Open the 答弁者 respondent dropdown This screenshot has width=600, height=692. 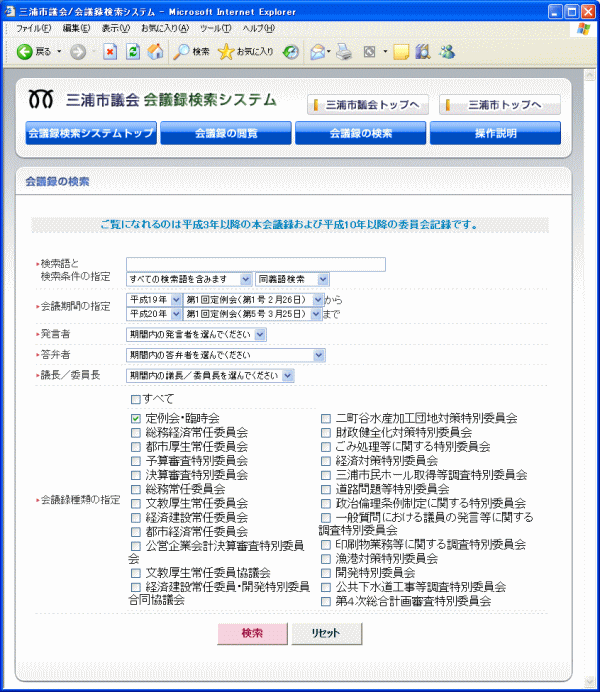point(226,355)
